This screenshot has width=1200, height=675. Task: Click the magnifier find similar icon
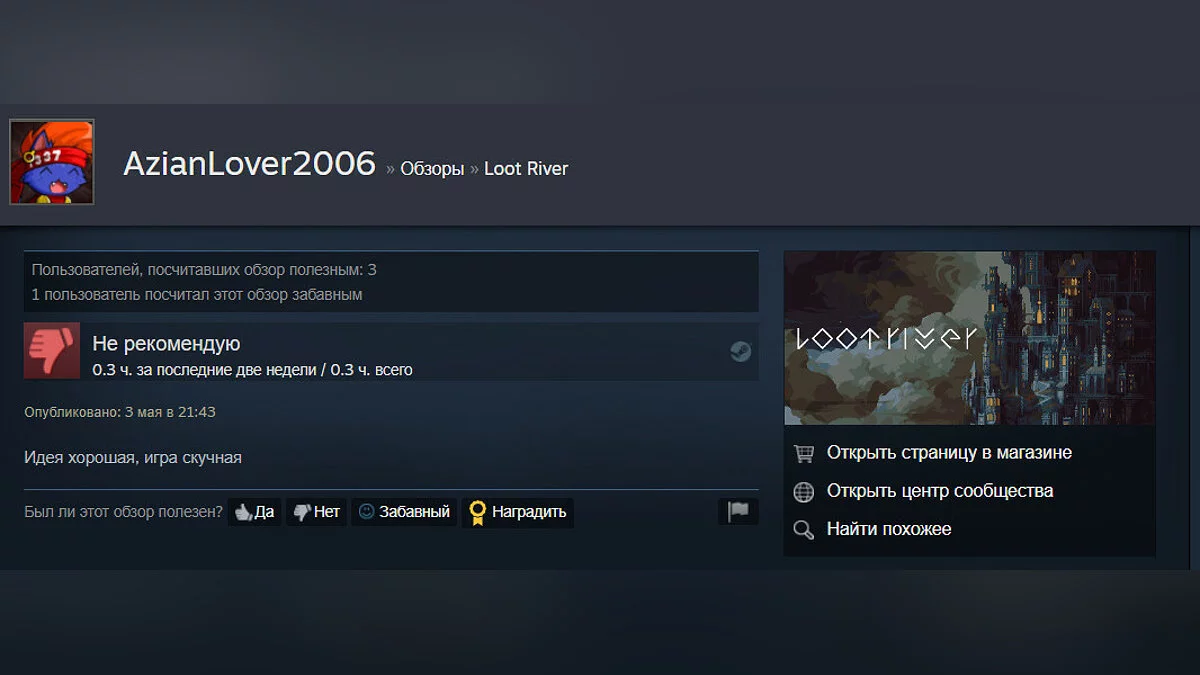pos(803,530)
